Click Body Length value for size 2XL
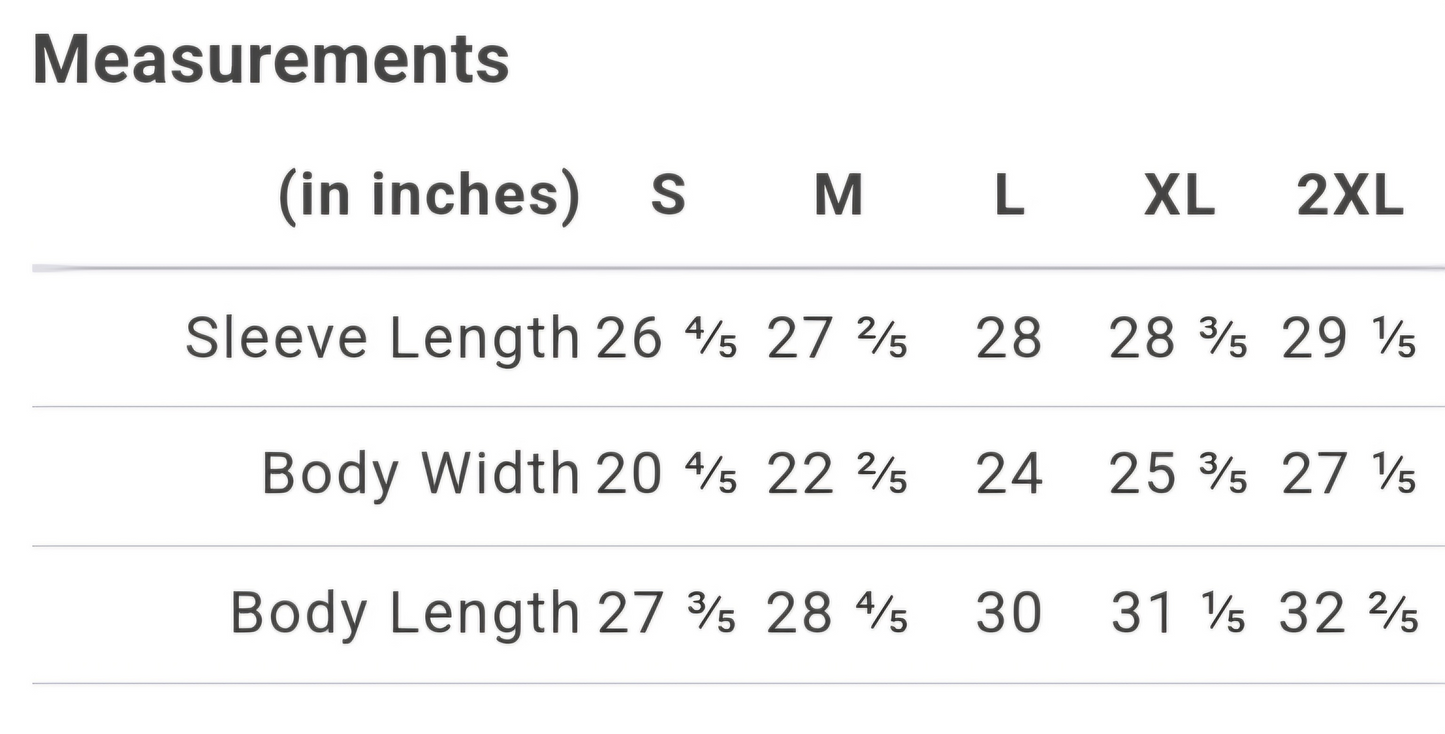This screenshot has height=734, width=1445. point(1348,612)
